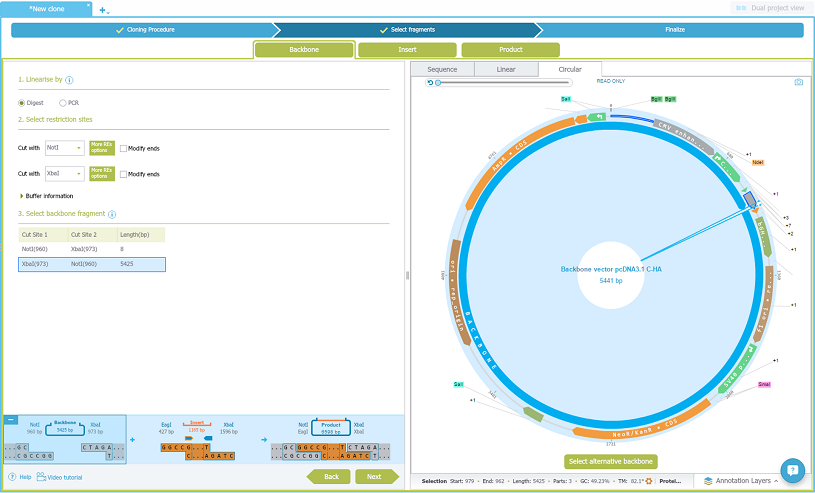815x493 pixels.
Task: Click info icon next to Select backbone fragment
Action: [x=112, y=214]
